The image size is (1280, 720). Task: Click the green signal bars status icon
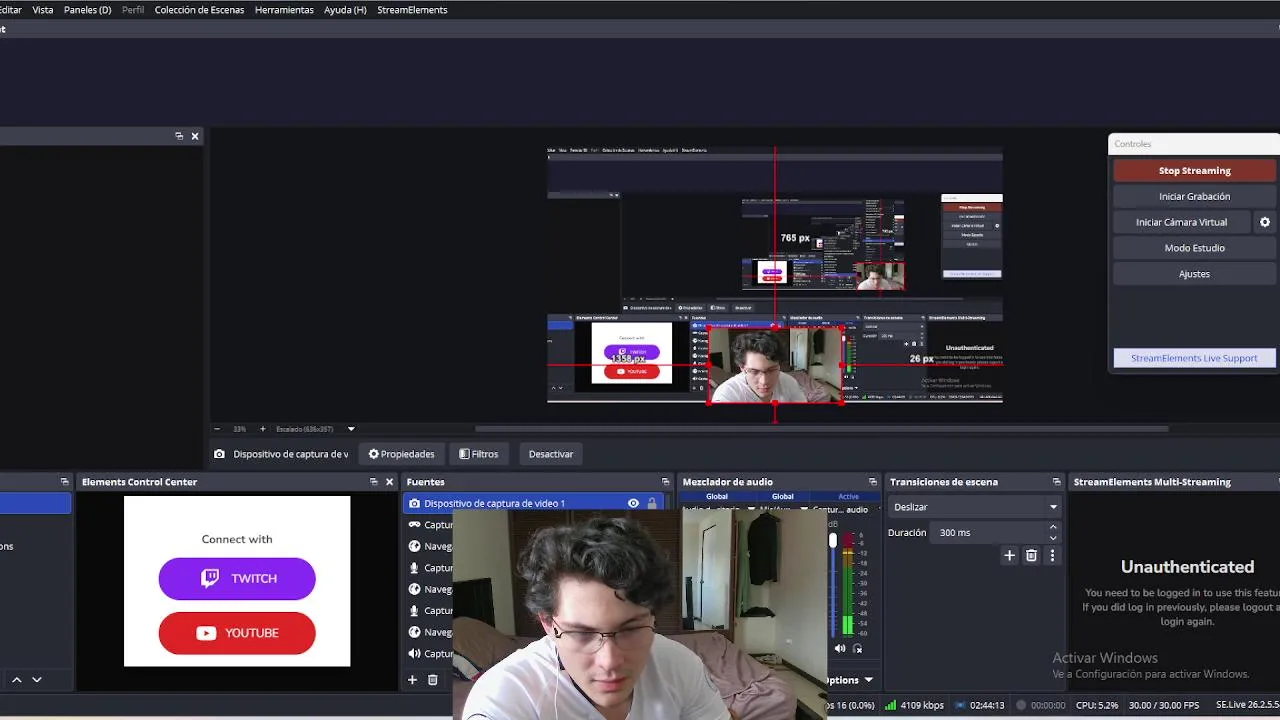(890, 705)
